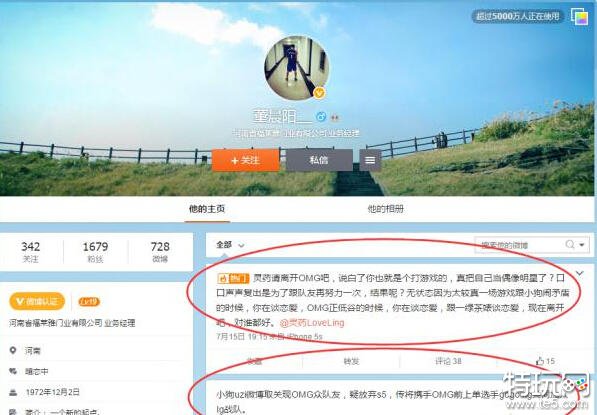Click the orange verified V badge on avatar
This screenshot has width=597, height=415.
click(319, 93)
